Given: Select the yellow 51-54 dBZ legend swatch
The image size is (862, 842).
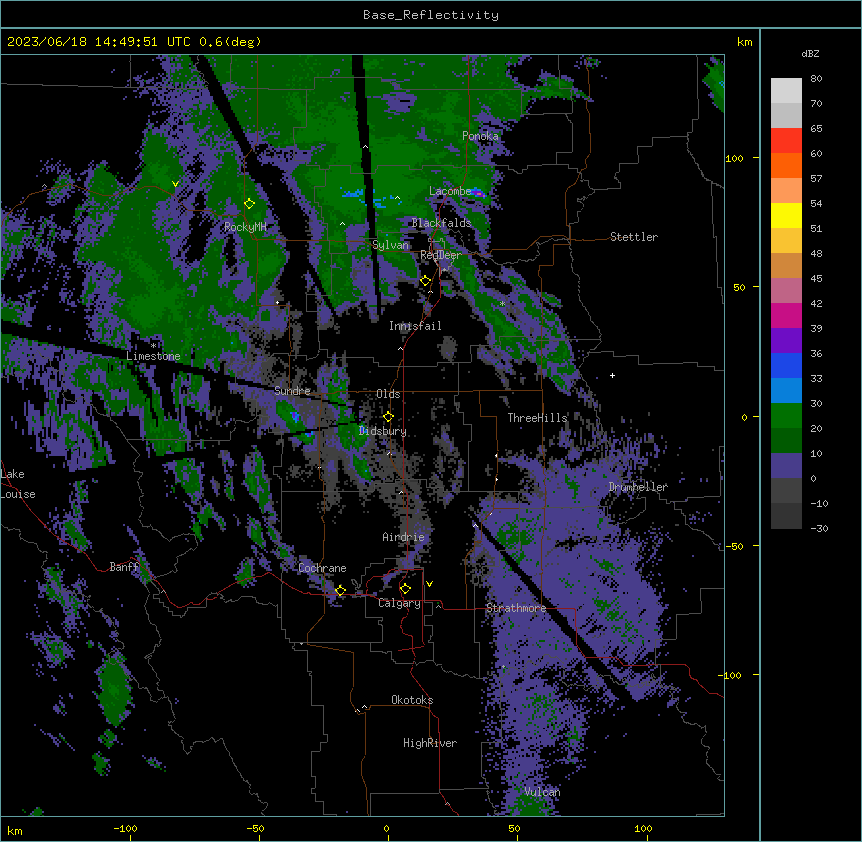Looking at the screenshot, I should (786, 215).
